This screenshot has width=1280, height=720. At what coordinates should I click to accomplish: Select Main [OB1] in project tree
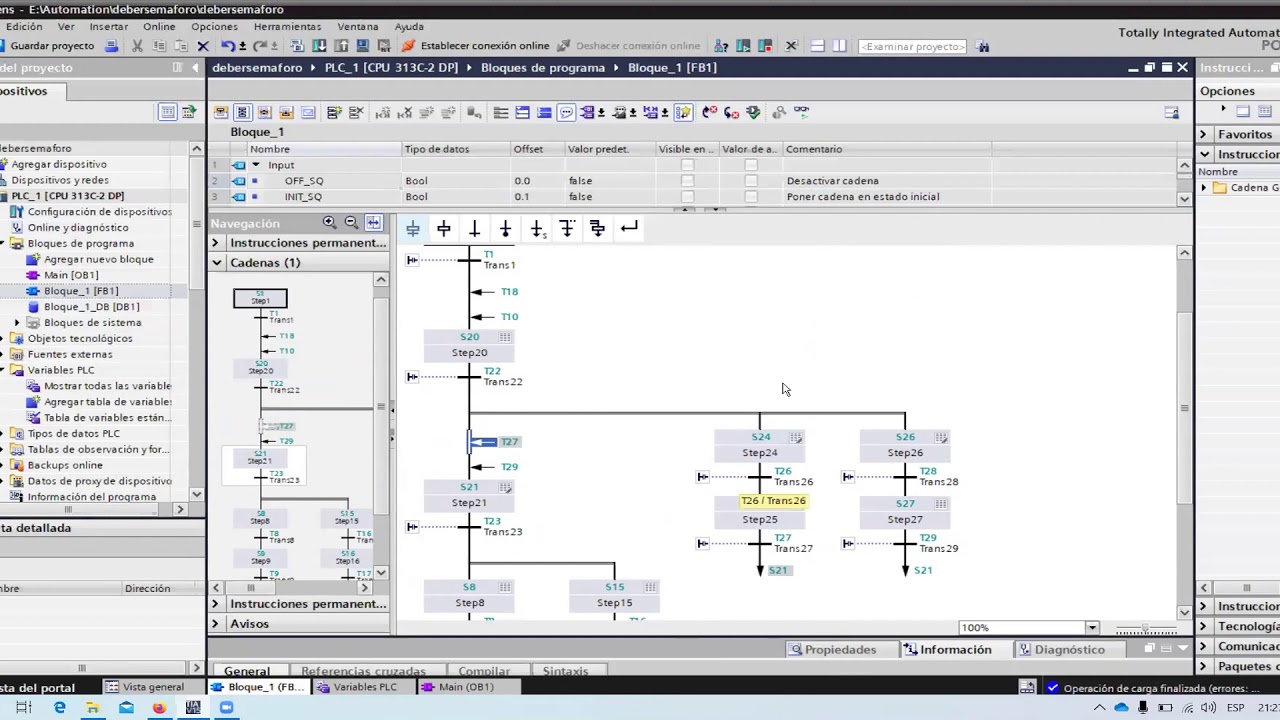point(71,275)
